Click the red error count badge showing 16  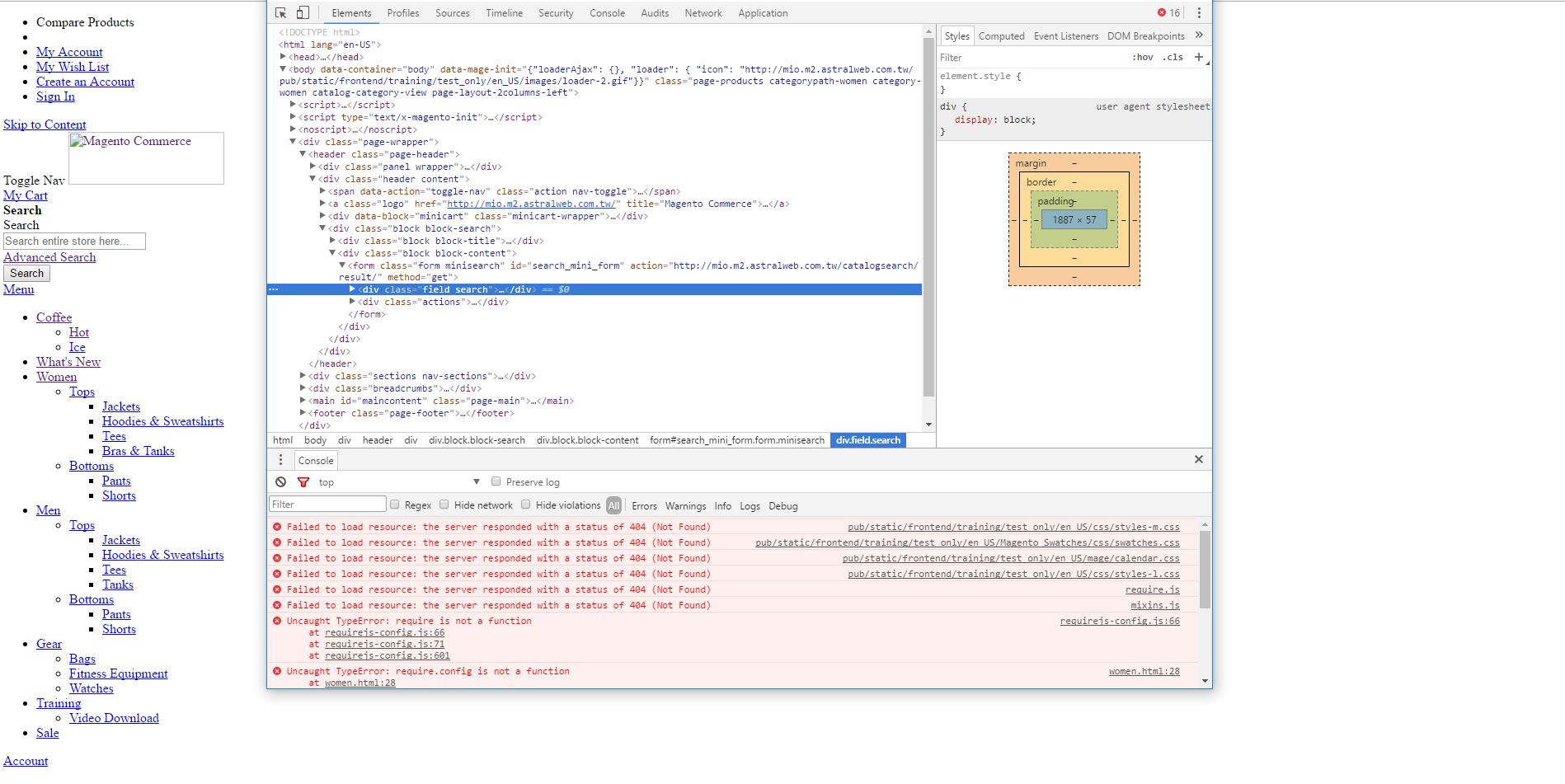point(1168,13)
